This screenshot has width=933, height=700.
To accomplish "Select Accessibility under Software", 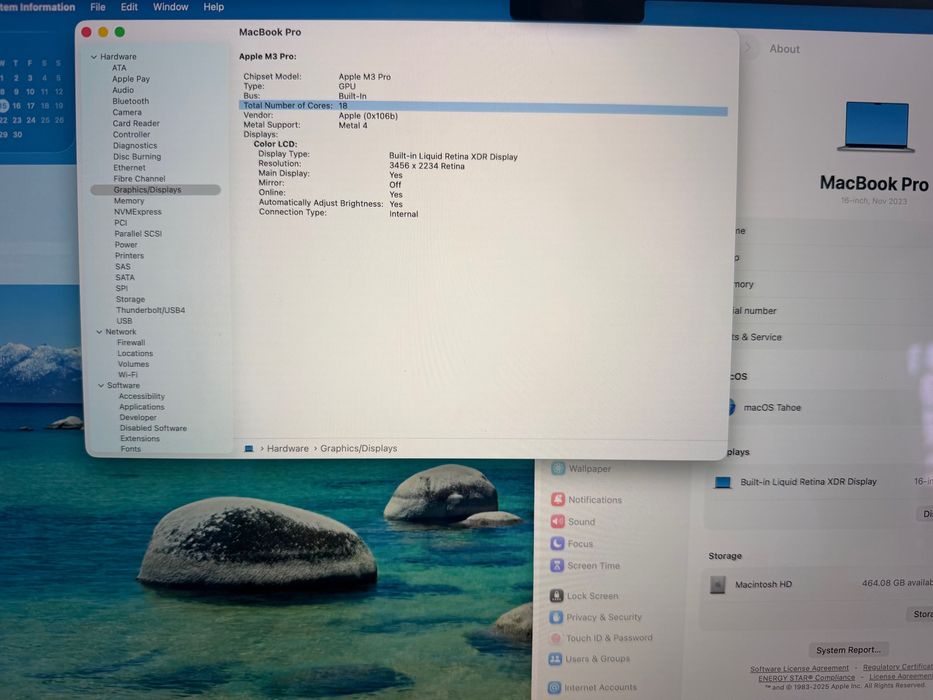I will pyautogui.click(x=142, y=396).
